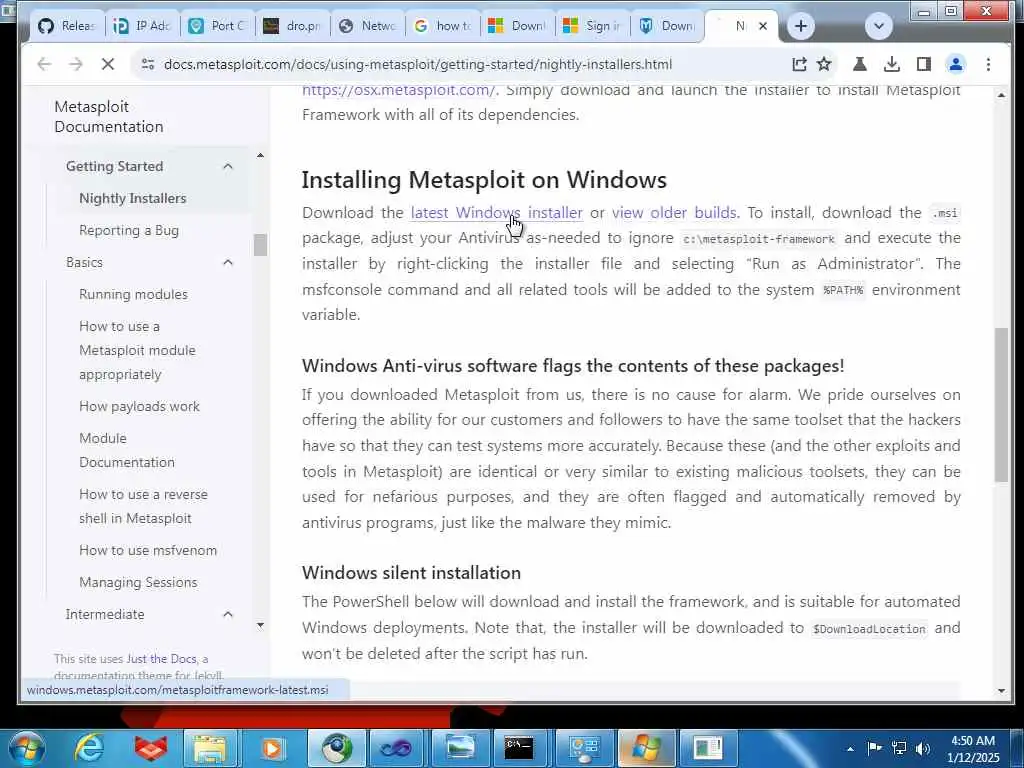Viewport: 1024px width, 768px height.
Task: Switch to the IP Address tab
Action: coord(142,26)
